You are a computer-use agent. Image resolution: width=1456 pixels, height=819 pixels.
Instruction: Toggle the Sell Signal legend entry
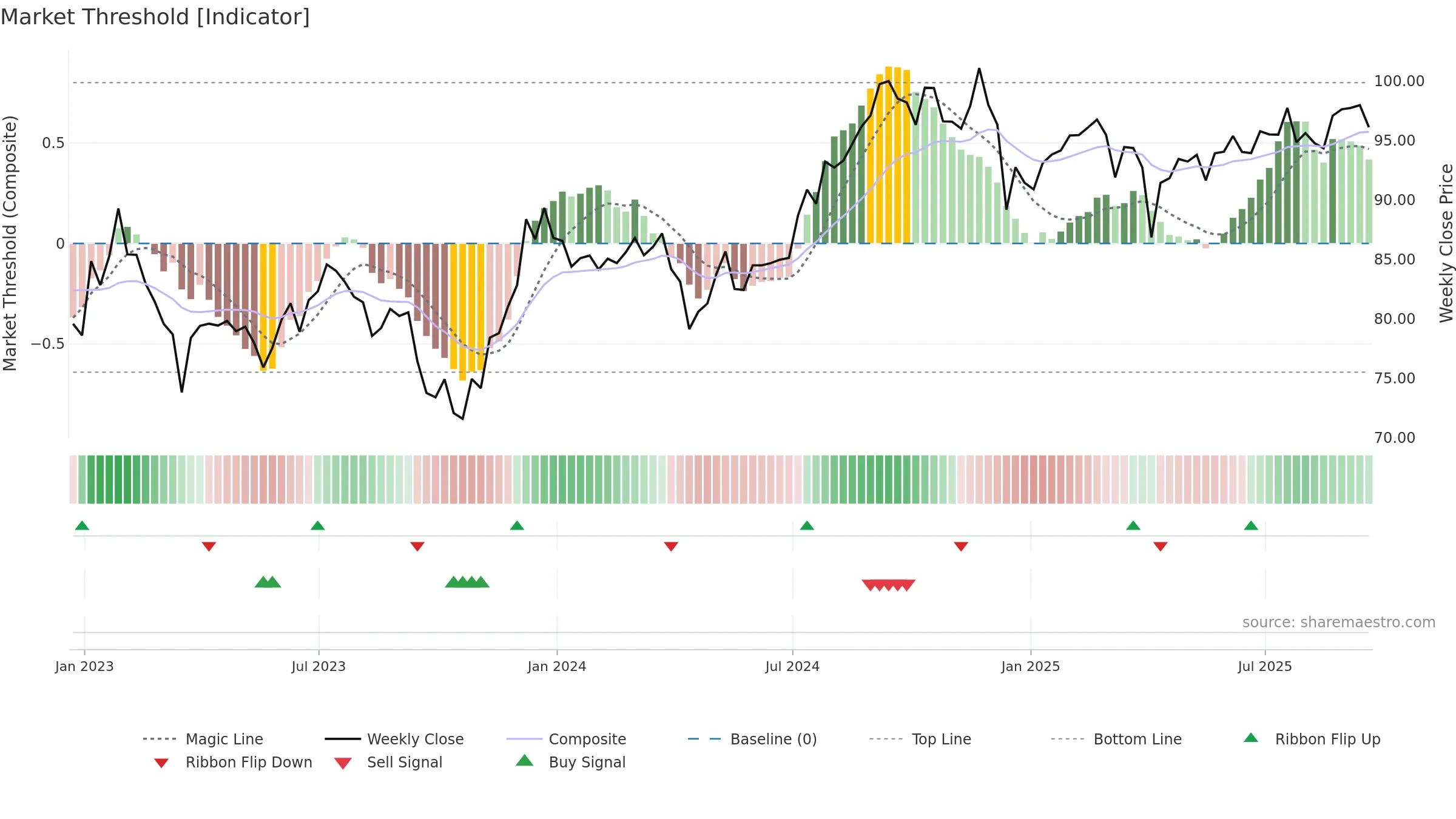pyautogui.click(x=388, y=762)
